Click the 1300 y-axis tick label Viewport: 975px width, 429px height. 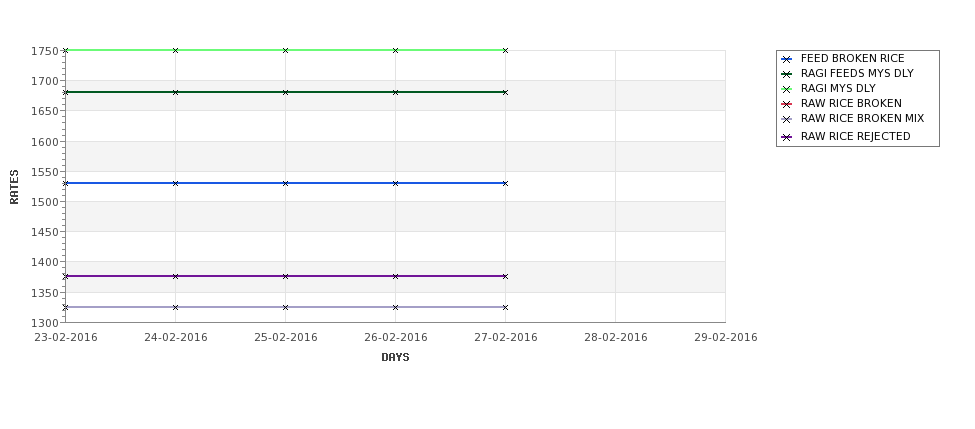coord(45,323)
